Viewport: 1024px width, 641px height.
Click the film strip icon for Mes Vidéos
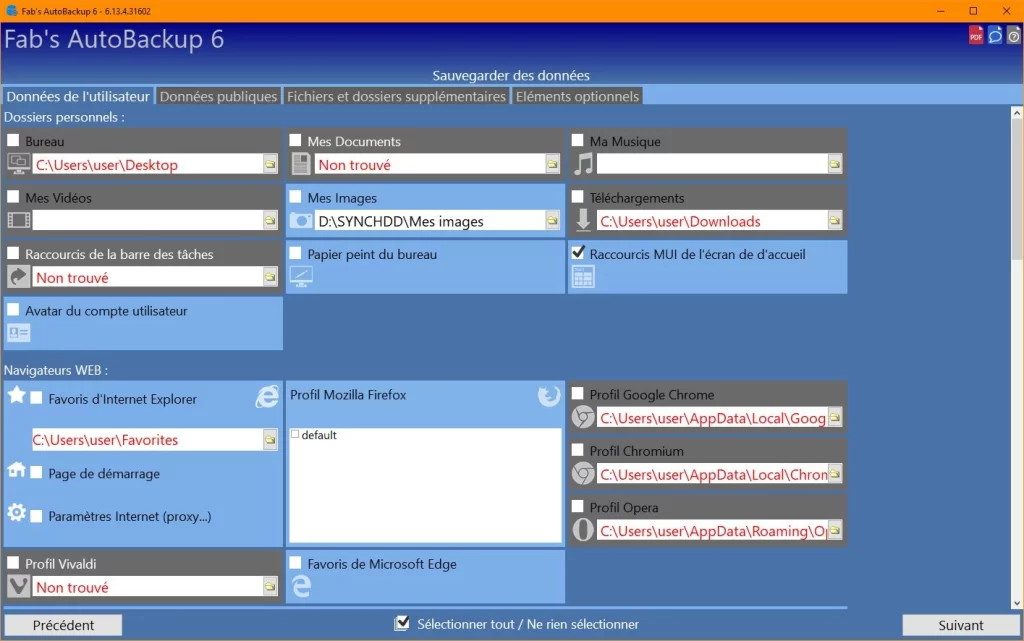click(19, 220)
